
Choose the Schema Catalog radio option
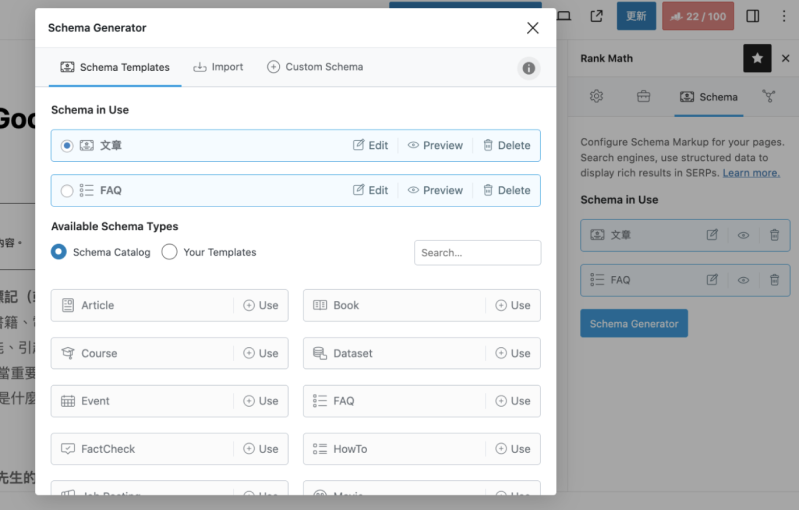pyautogui.click(x=59, y=252)
